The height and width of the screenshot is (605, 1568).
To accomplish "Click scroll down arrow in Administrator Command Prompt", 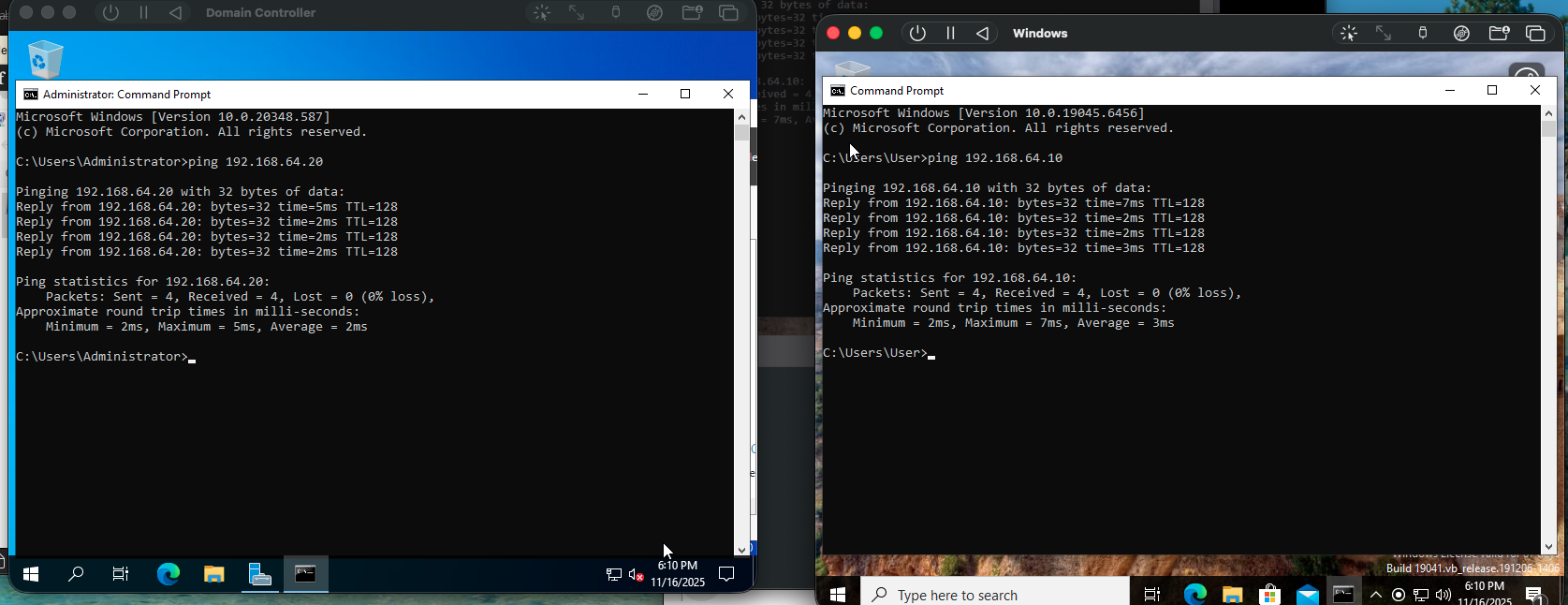I will 741,550.
